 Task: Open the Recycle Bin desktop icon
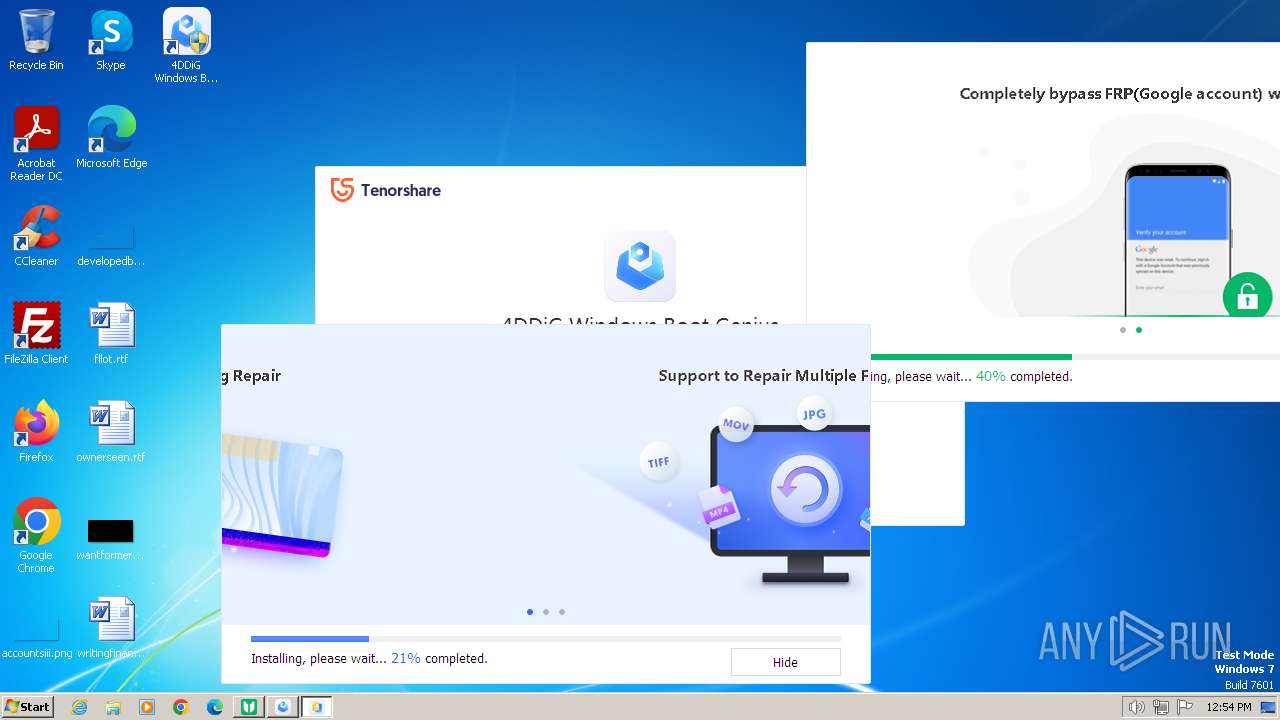(36, 40)
